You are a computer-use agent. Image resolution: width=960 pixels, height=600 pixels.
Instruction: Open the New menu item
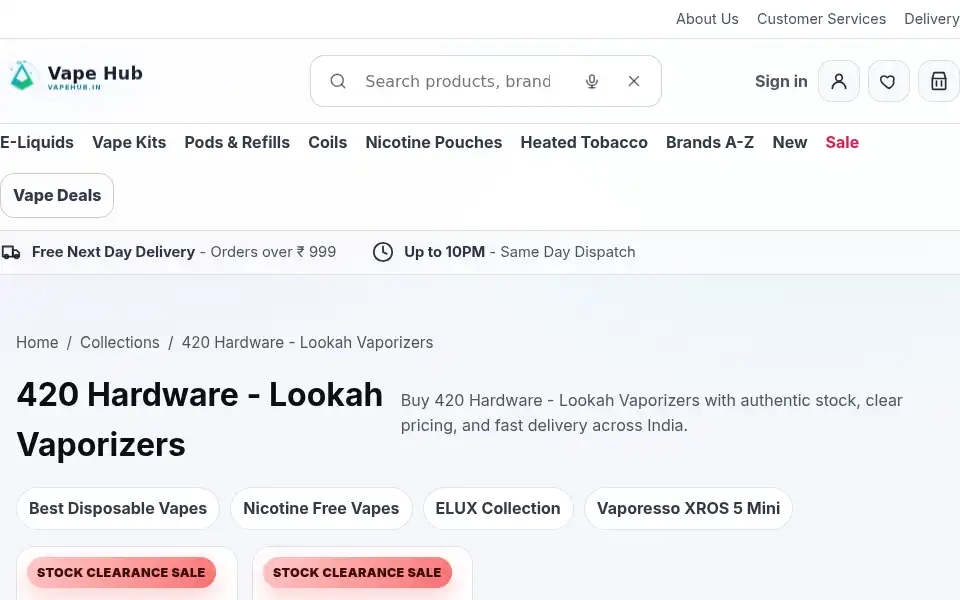[x=790, y=142]
